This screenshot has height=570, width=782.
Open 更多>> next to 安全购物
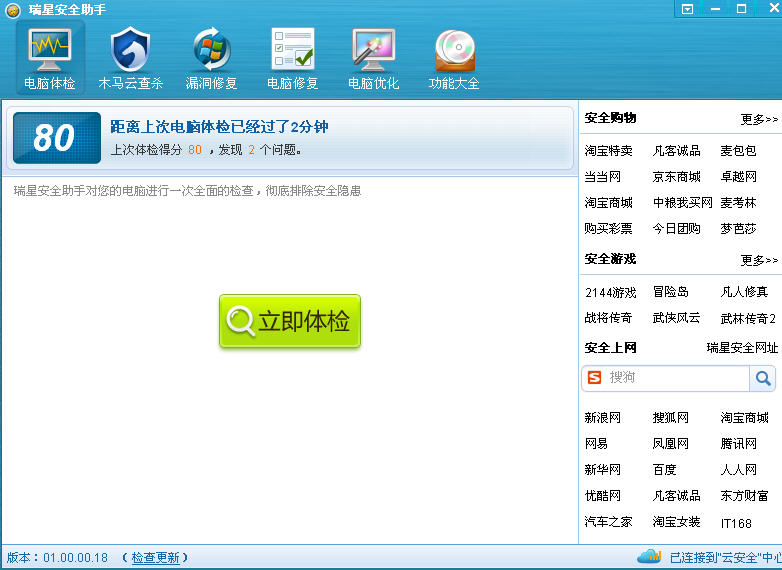coord(759,119)
